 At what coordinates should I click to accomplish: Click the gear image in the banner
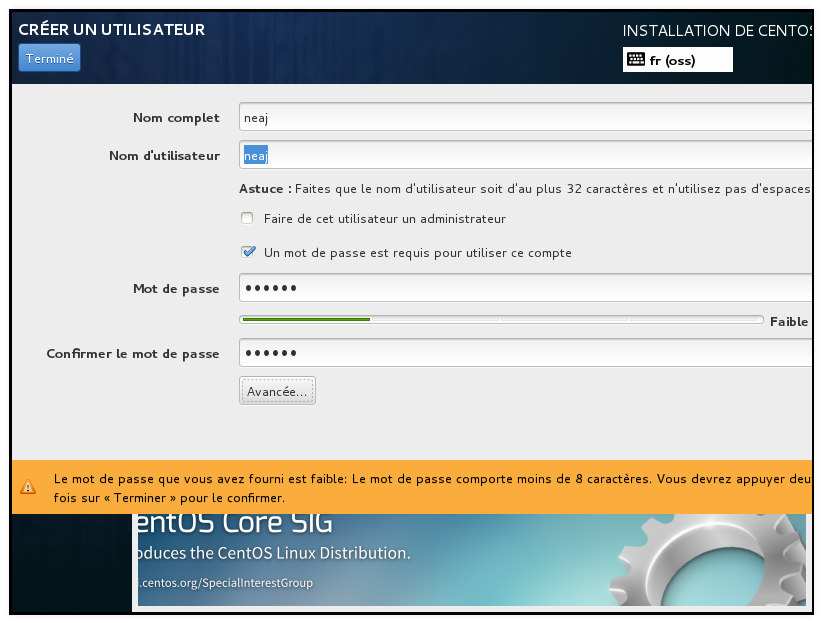pos(709,561)
